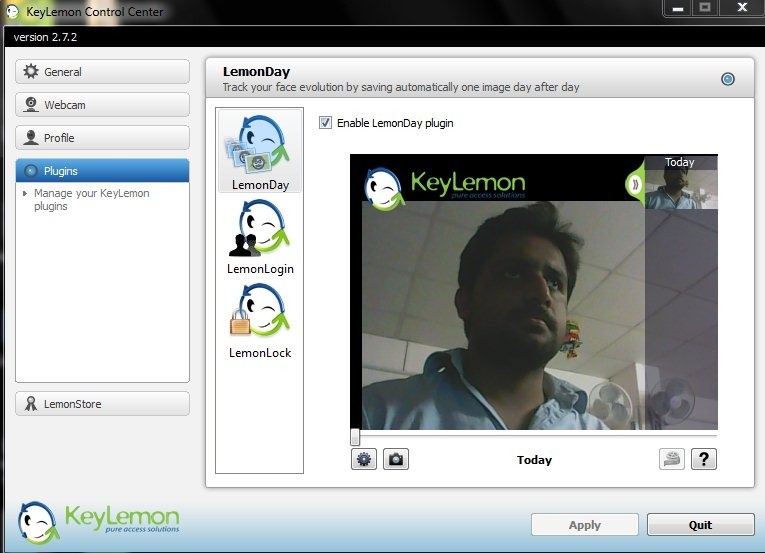Click the KeyLemon logo at bottom left
Screen dimensions: 765x553
(x=99, y=522)
